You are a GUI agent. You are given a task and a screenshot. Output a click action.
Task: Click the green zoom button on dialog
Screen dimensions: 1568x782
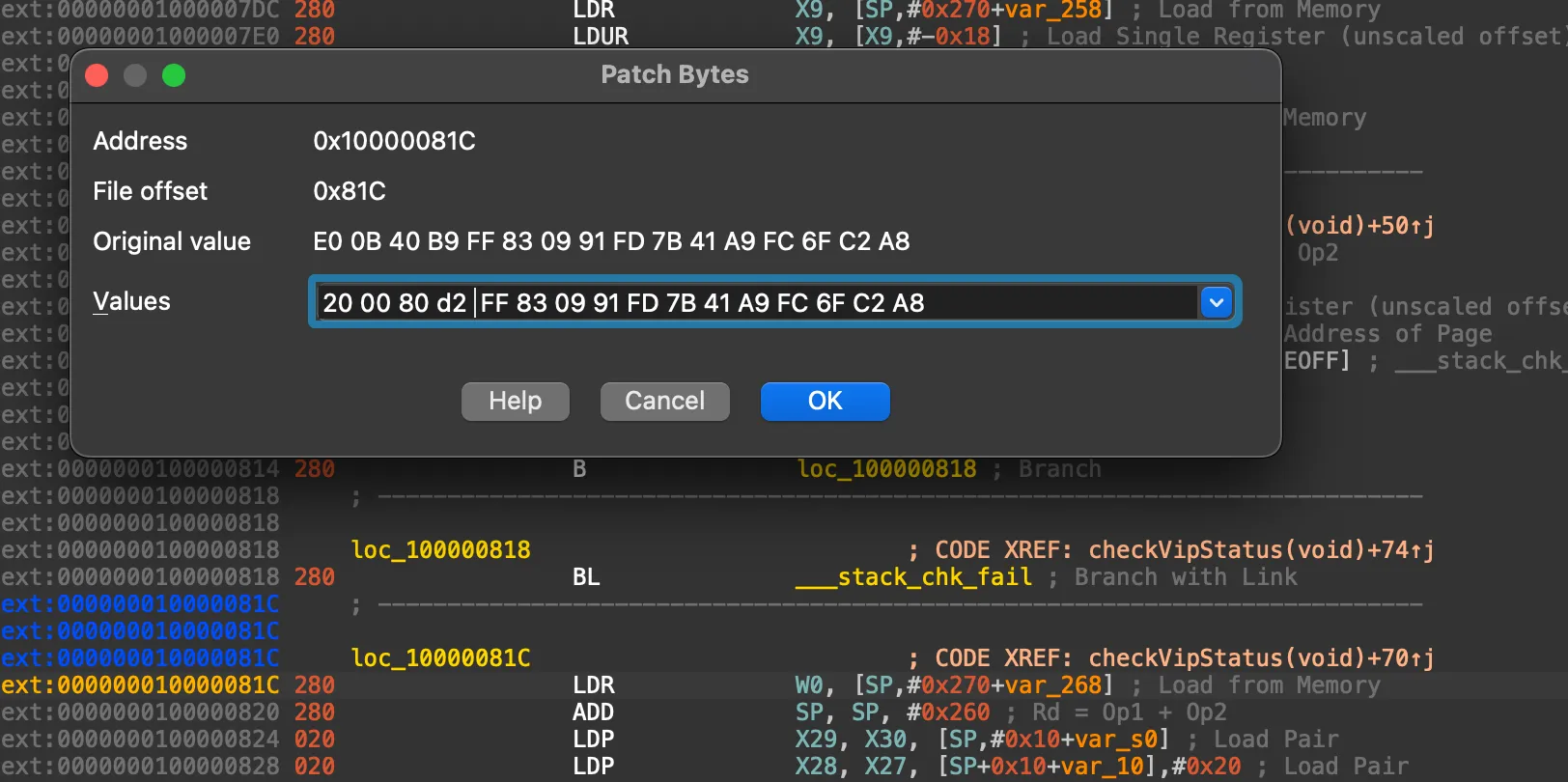click(x=174, y=75)
